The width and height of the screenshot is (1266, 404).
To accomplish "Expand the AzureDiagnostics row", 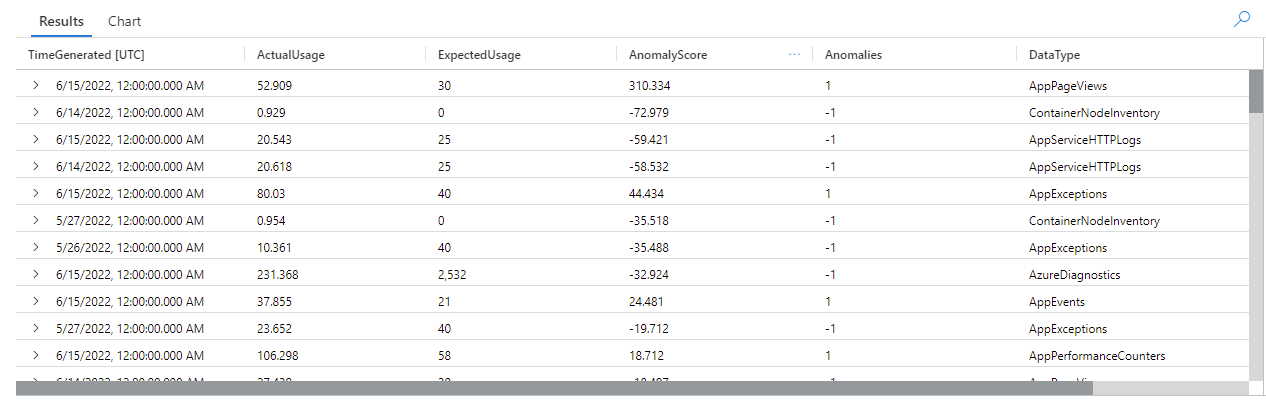I will click(36, 275).
